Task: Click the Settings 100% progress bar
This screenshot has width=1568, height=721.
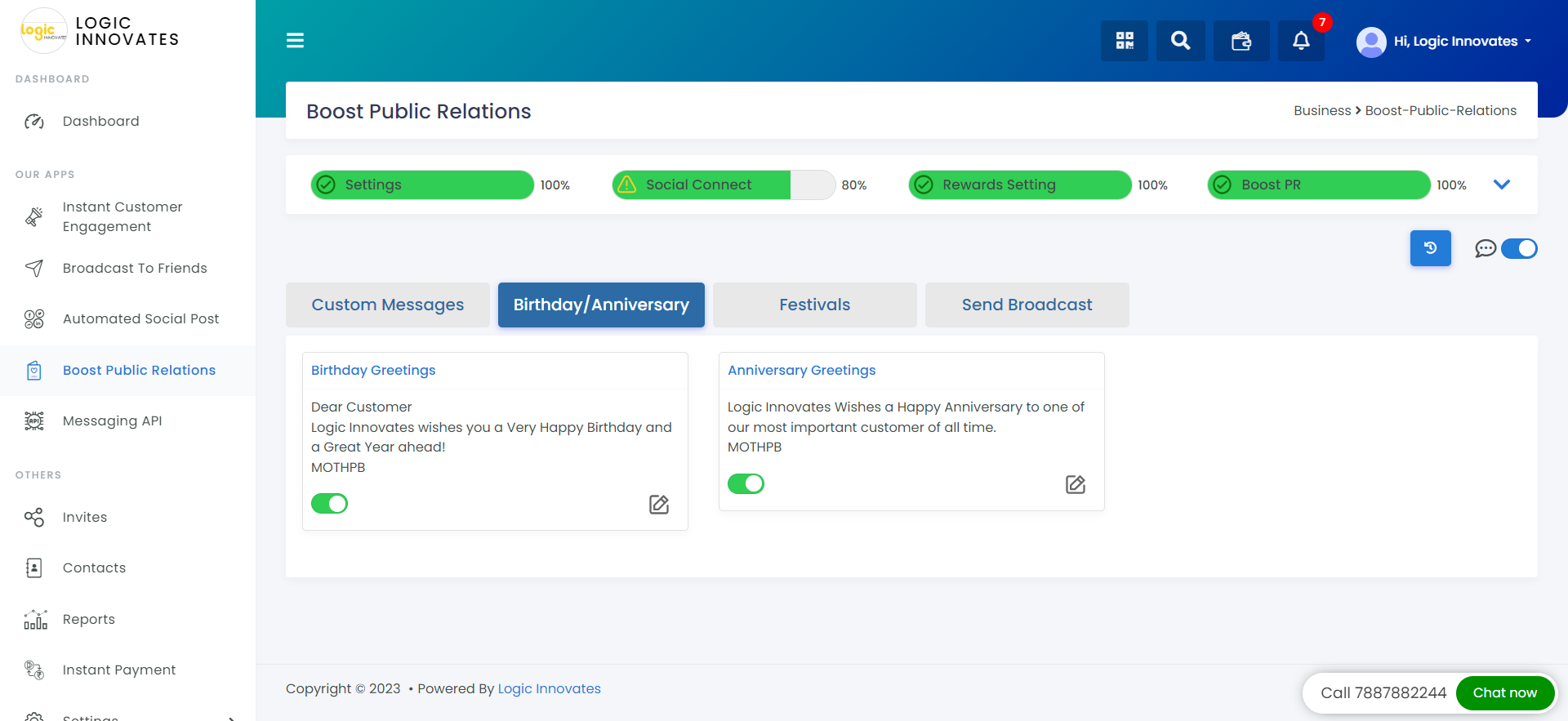Action: click(422, 185)
